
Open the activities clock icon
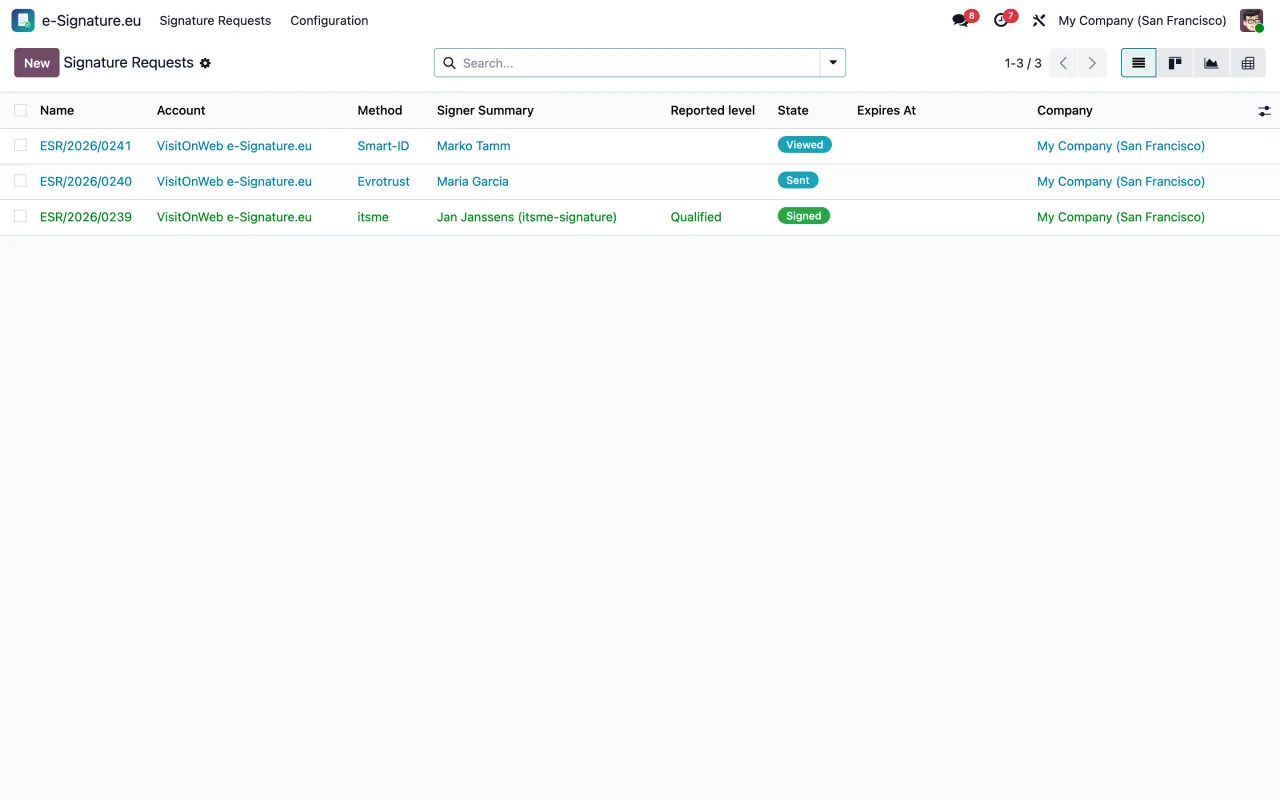tap(1001, 20)
